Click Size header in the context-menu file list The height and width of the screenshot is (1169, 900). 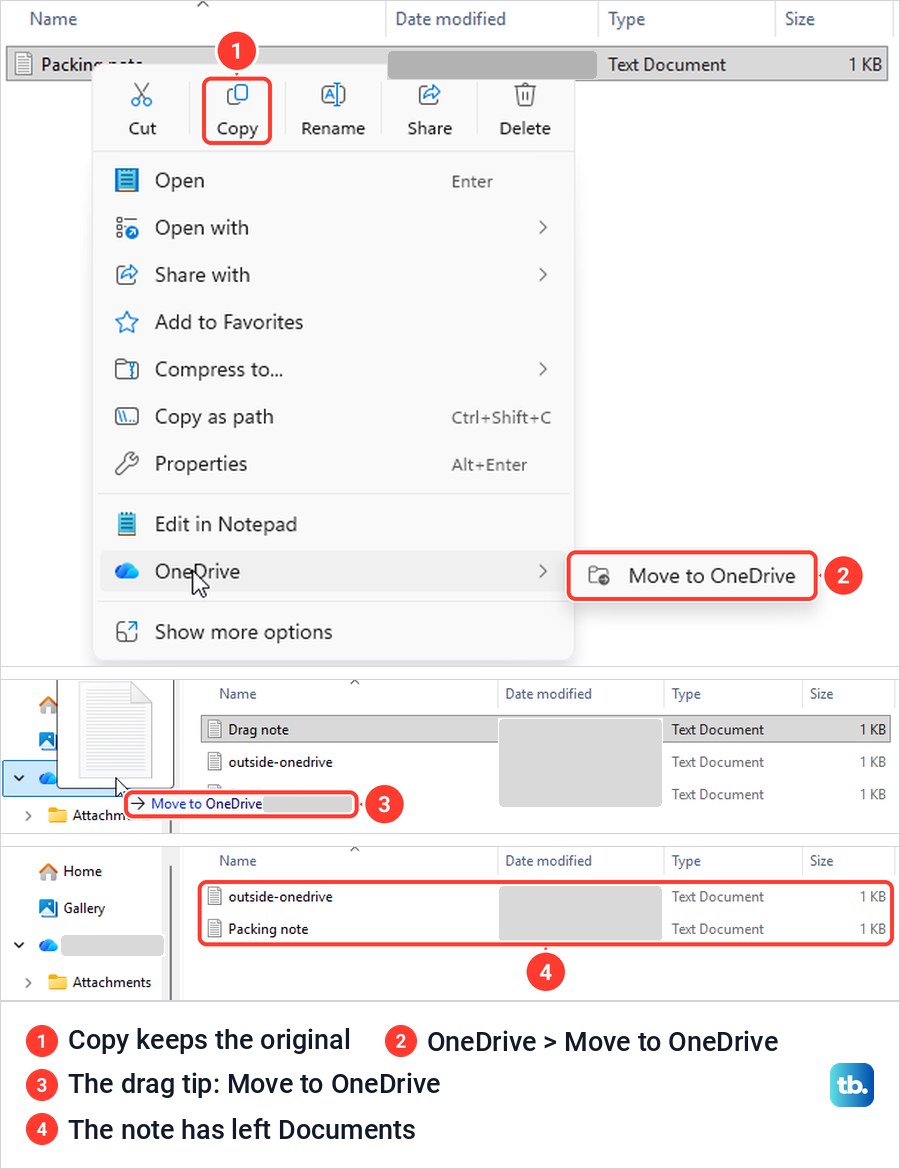(799, 19)
